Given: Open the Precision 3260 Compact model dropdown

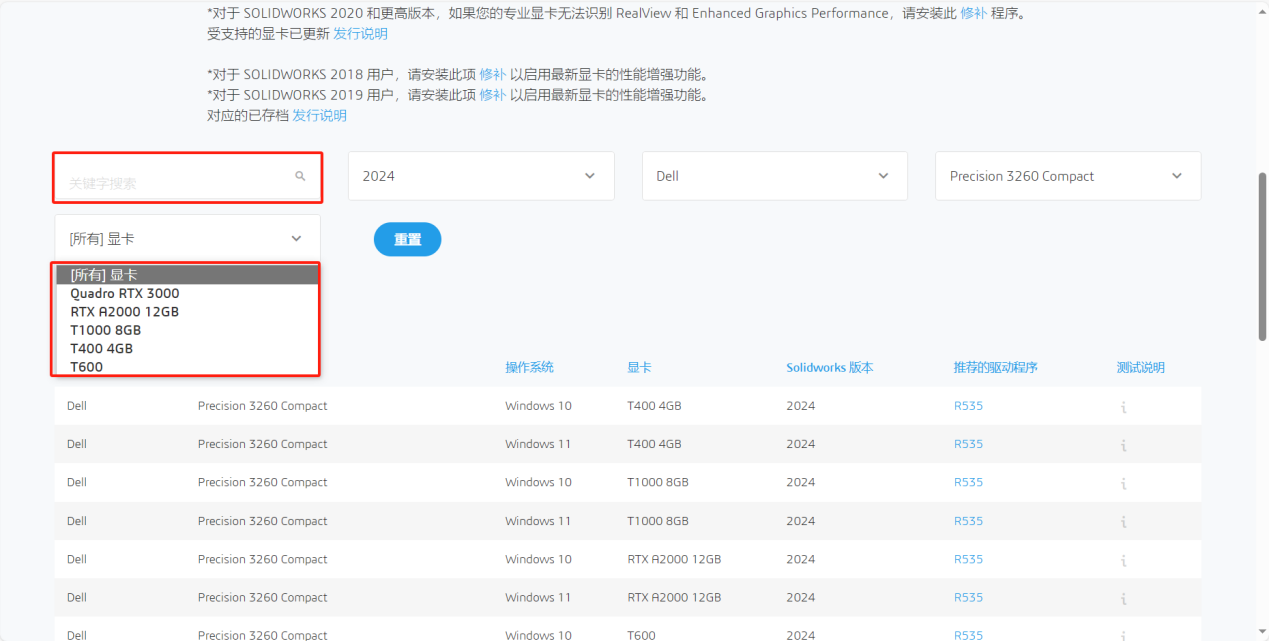Looking at the screenshot, I should 1067,175.
